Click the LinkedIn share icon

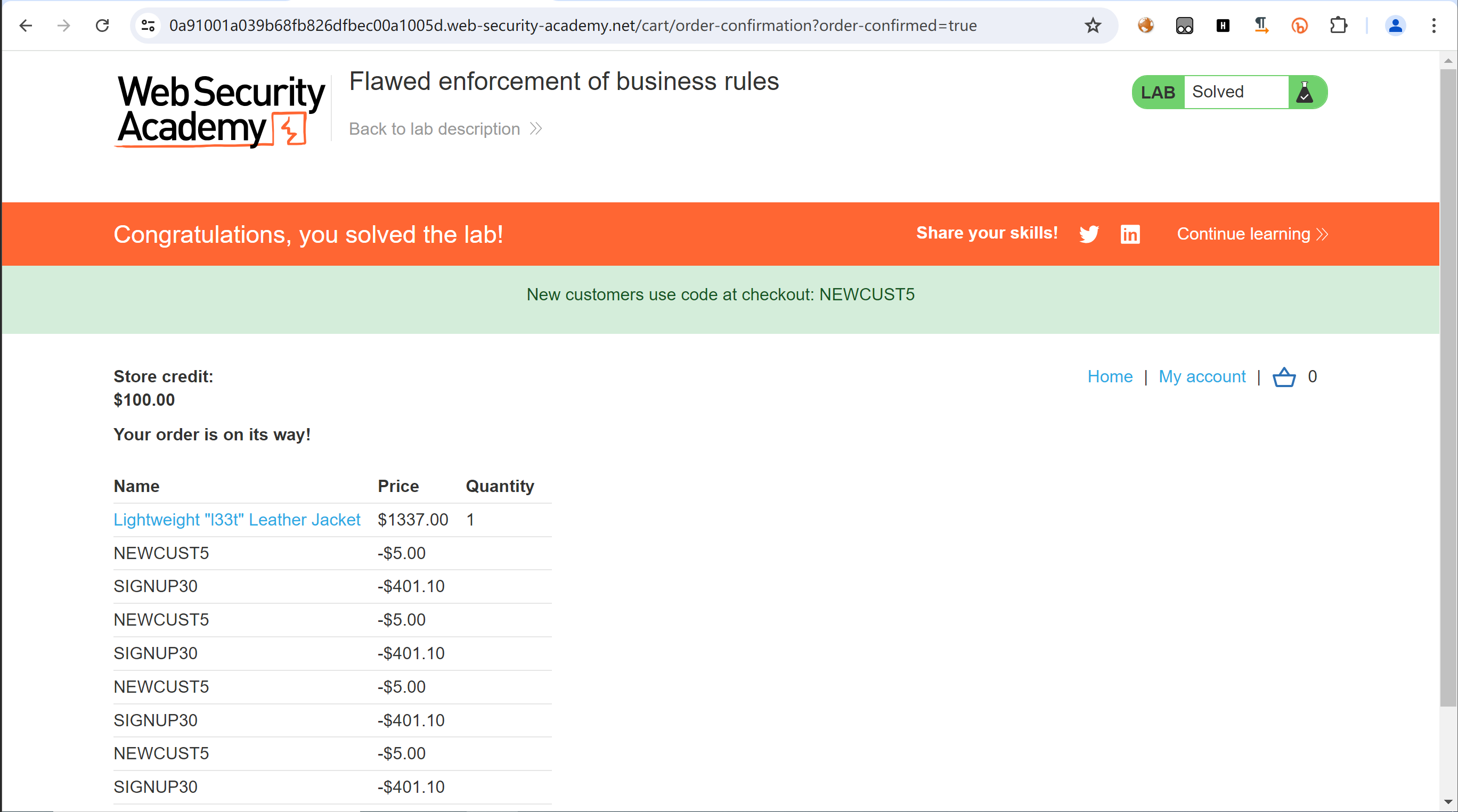(1130, 234)
